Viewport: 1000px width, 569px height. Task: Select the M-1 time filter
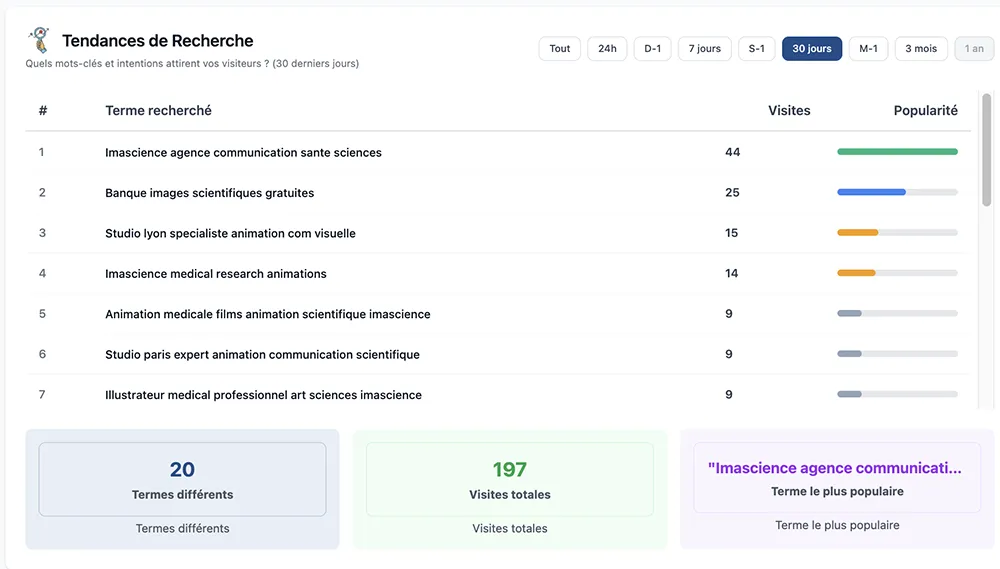(x=868, y=48)
